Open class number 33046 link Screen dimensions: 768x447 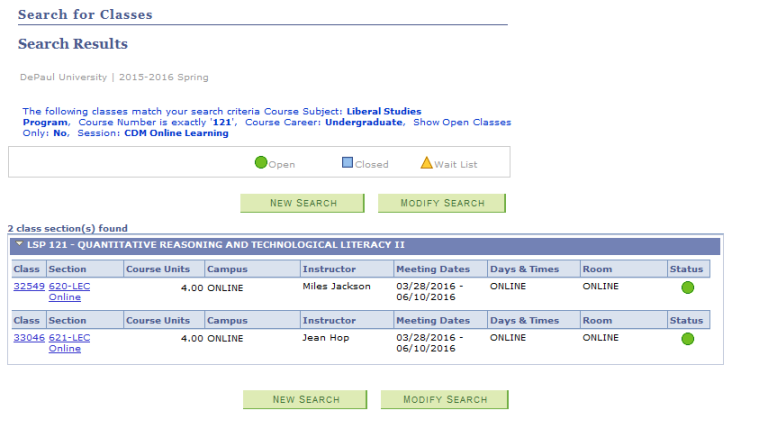pyautogui.click(x=28, y=338)
